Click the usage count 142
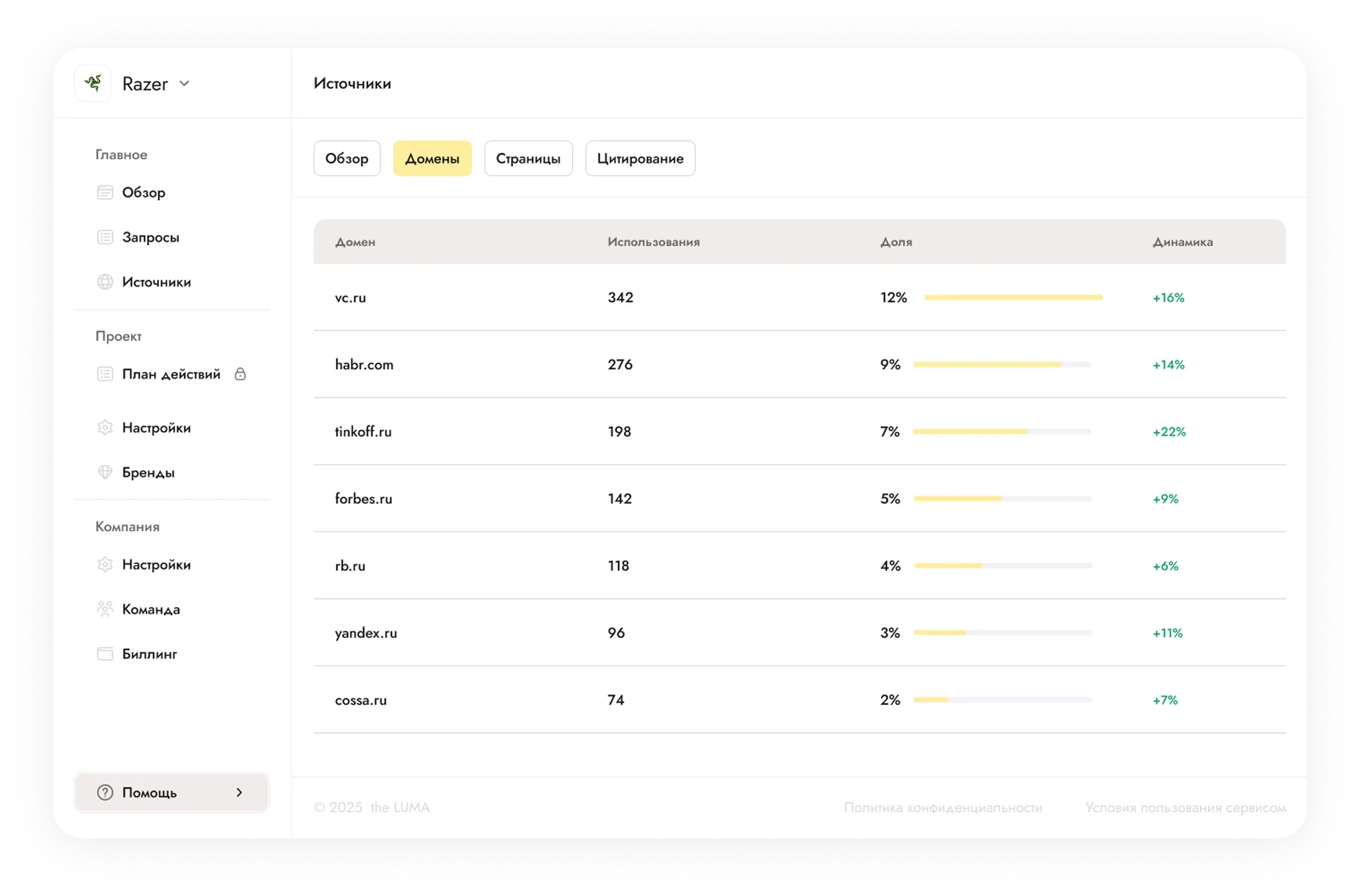 [x=620, y=498]
